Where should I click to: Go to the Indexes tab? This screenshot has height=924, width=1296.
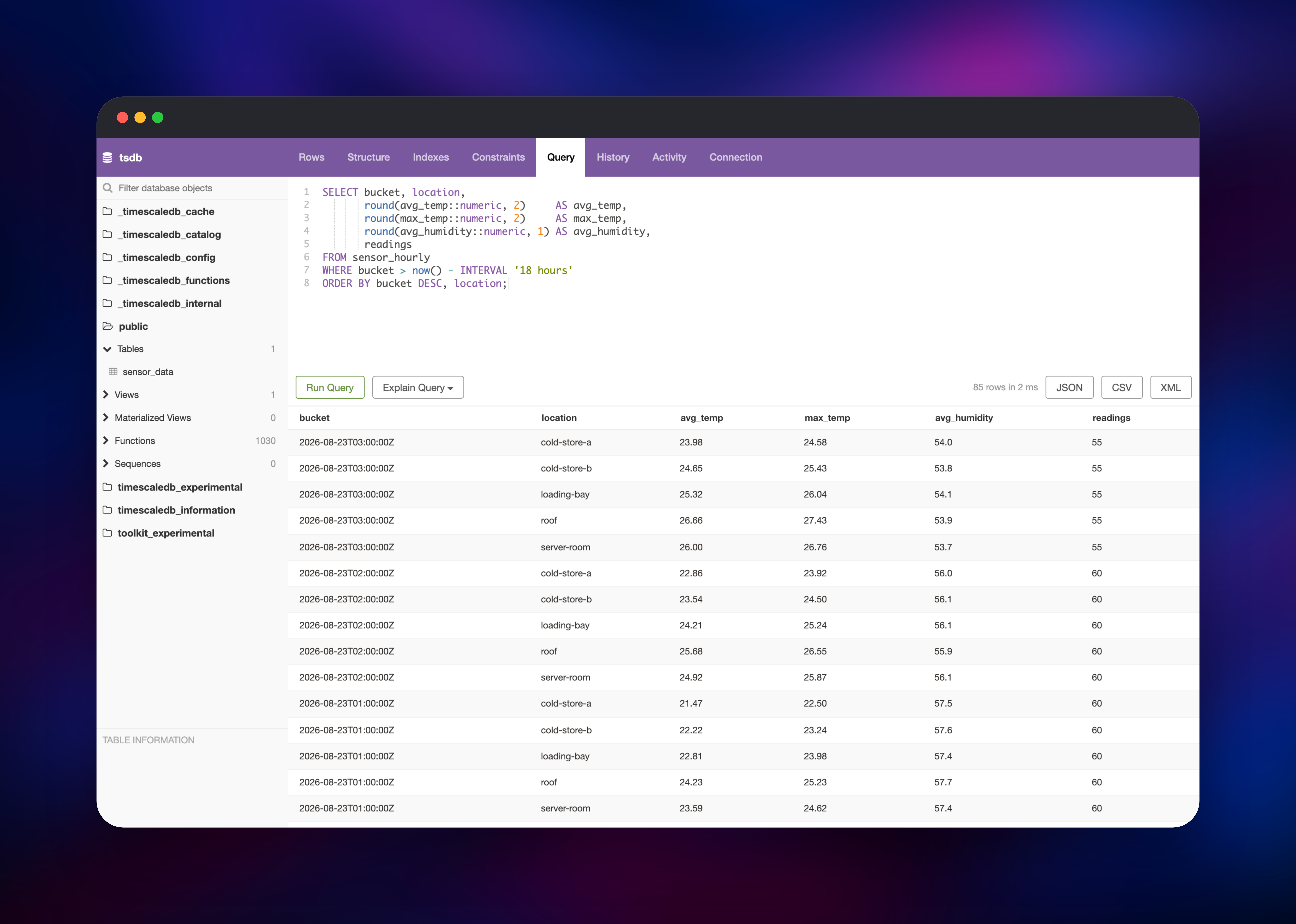tap(431, 158)
